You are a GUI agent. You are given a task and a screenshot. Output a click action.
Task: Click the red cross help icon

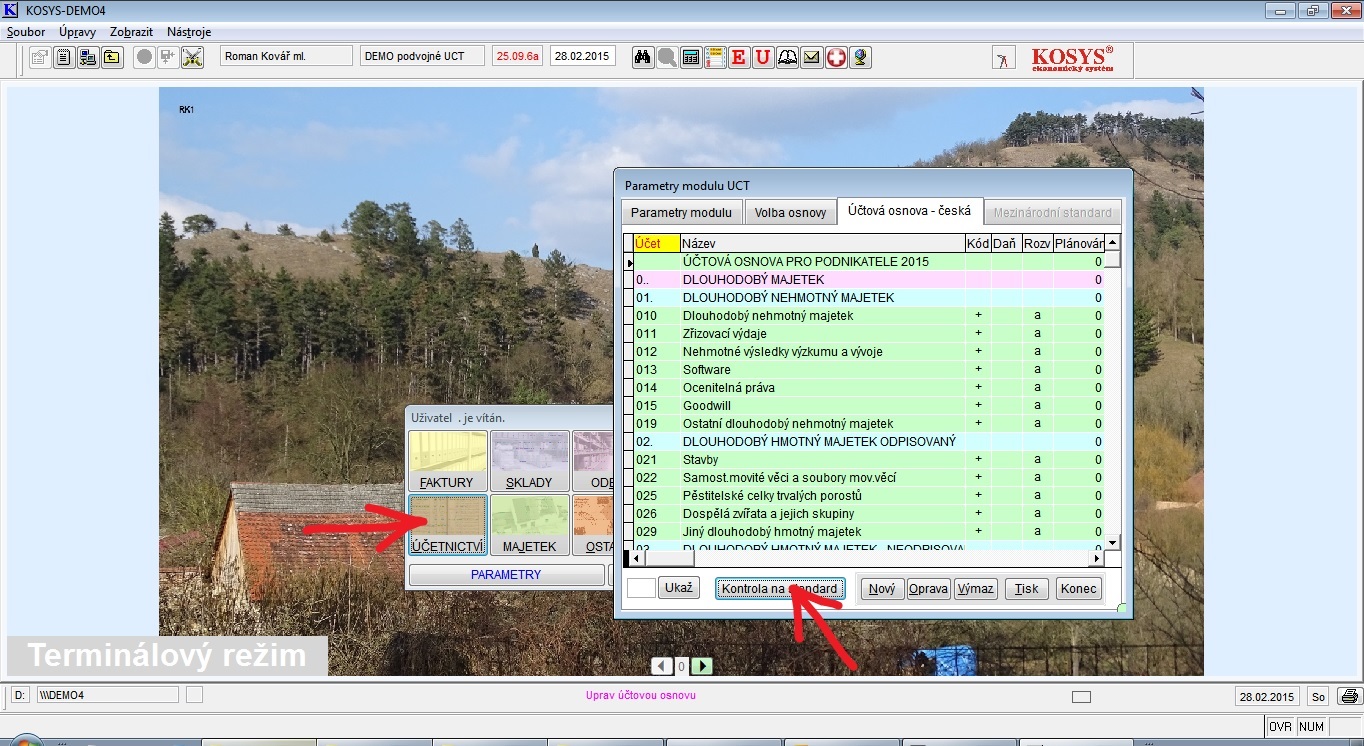[x=836, y=57]
